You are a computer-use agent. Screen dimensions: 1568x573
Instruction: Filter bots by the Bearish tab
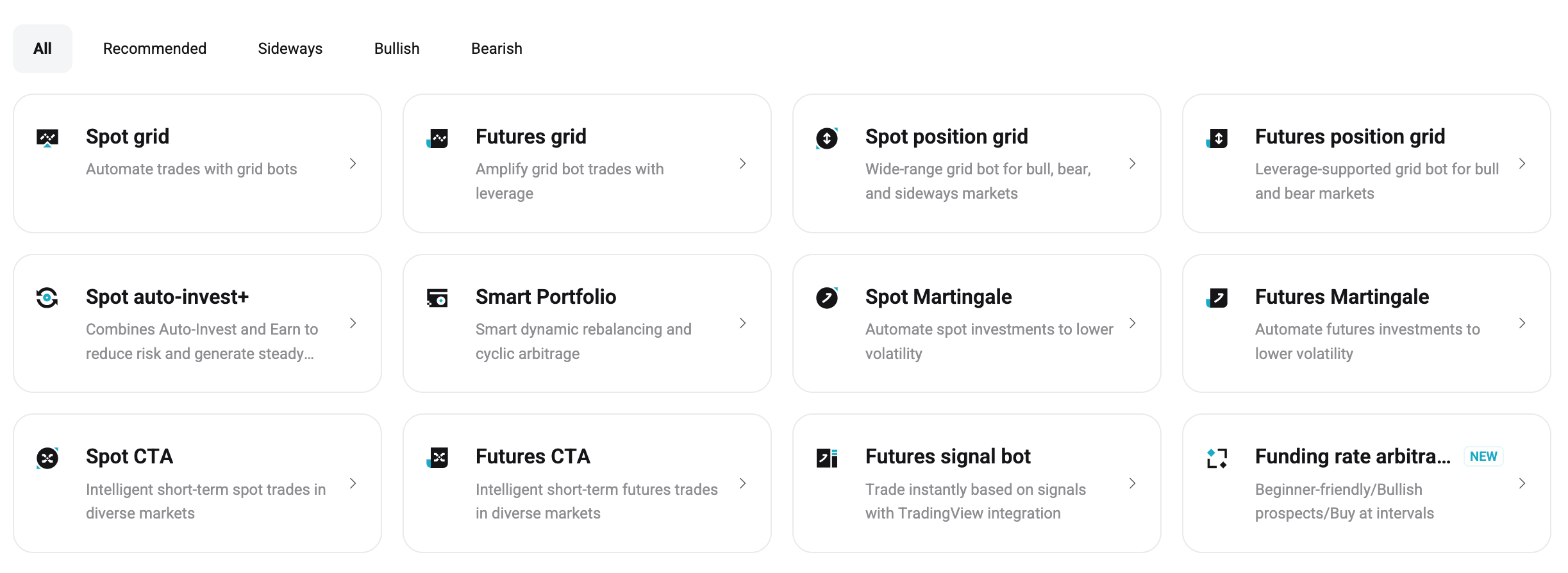click(x=497, y=49)
